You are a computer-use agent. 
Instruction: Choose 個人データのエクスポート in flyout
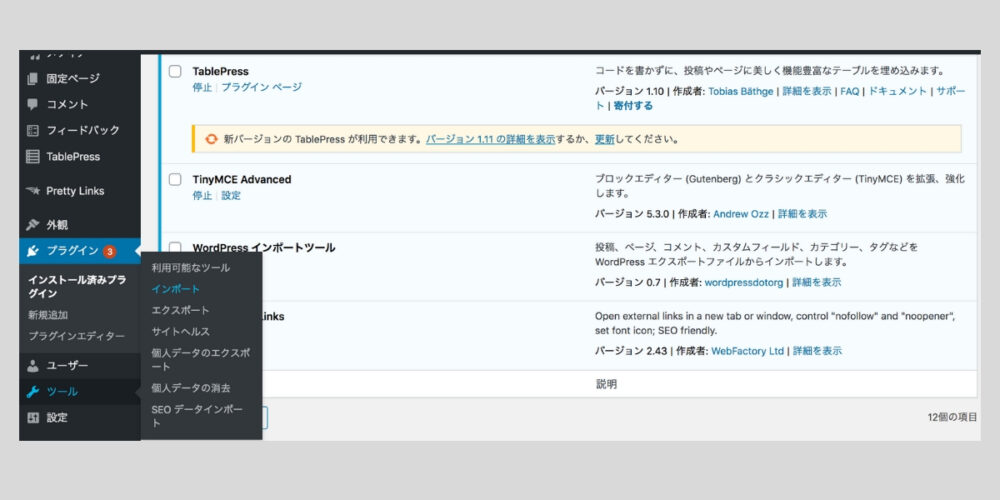(200, 360)
